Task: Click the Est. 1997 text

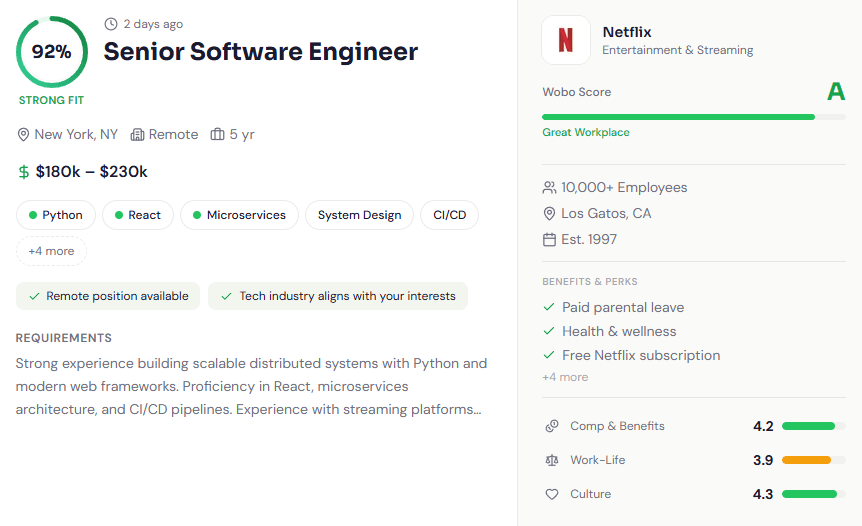Action: tap(589, 240)
